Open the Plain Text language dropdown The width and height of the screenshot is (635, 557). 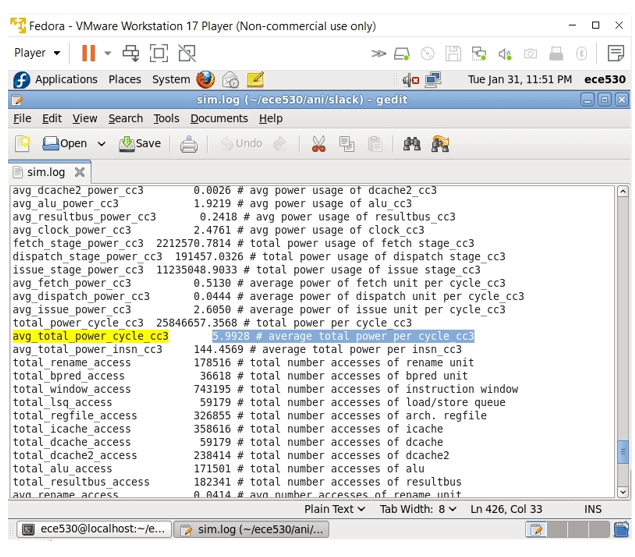pyautogui.click(x=334, y=509)
